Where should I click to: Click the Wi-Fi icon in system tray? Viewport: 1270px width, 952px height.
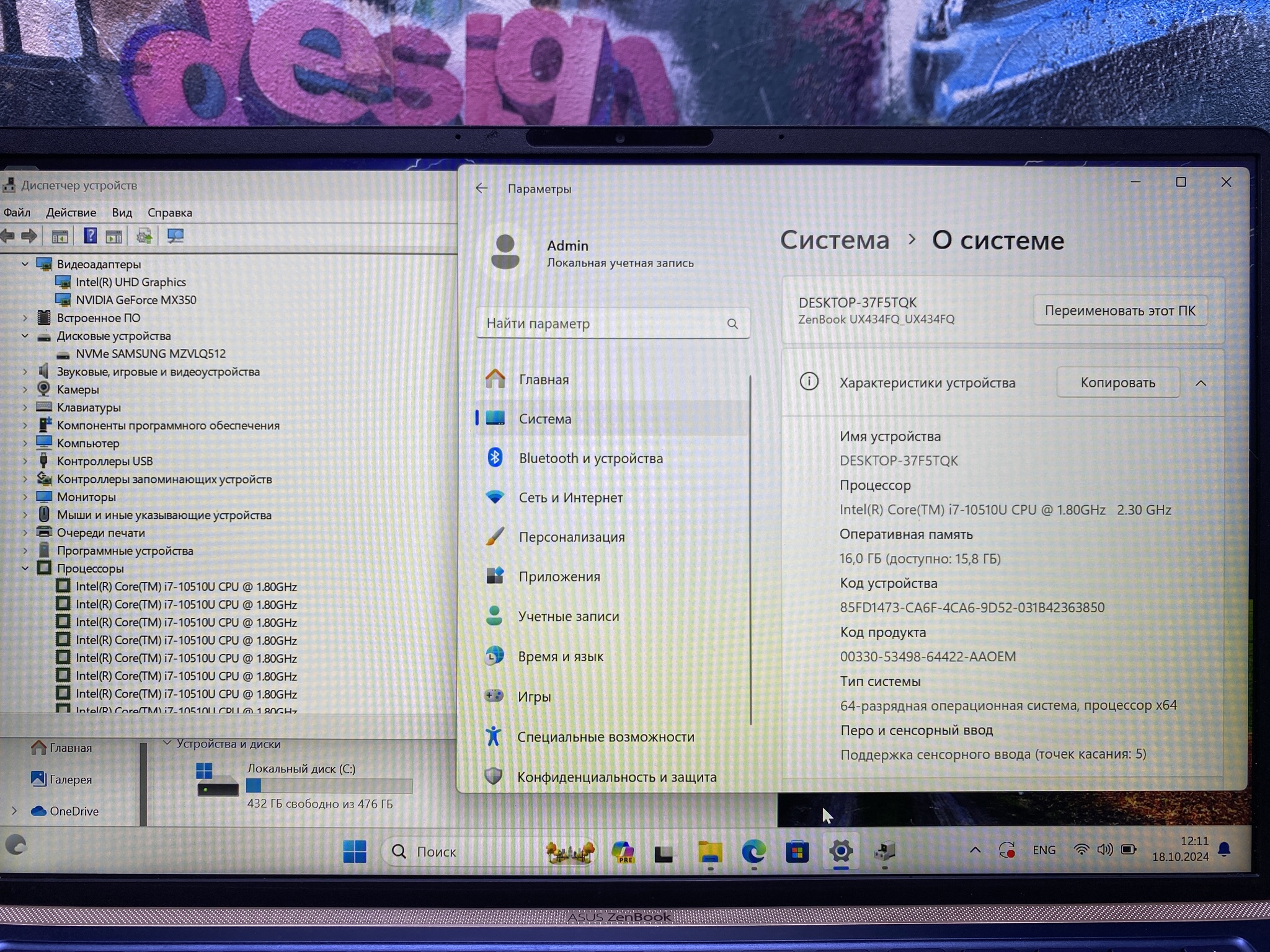click(x=1081, y=850)
